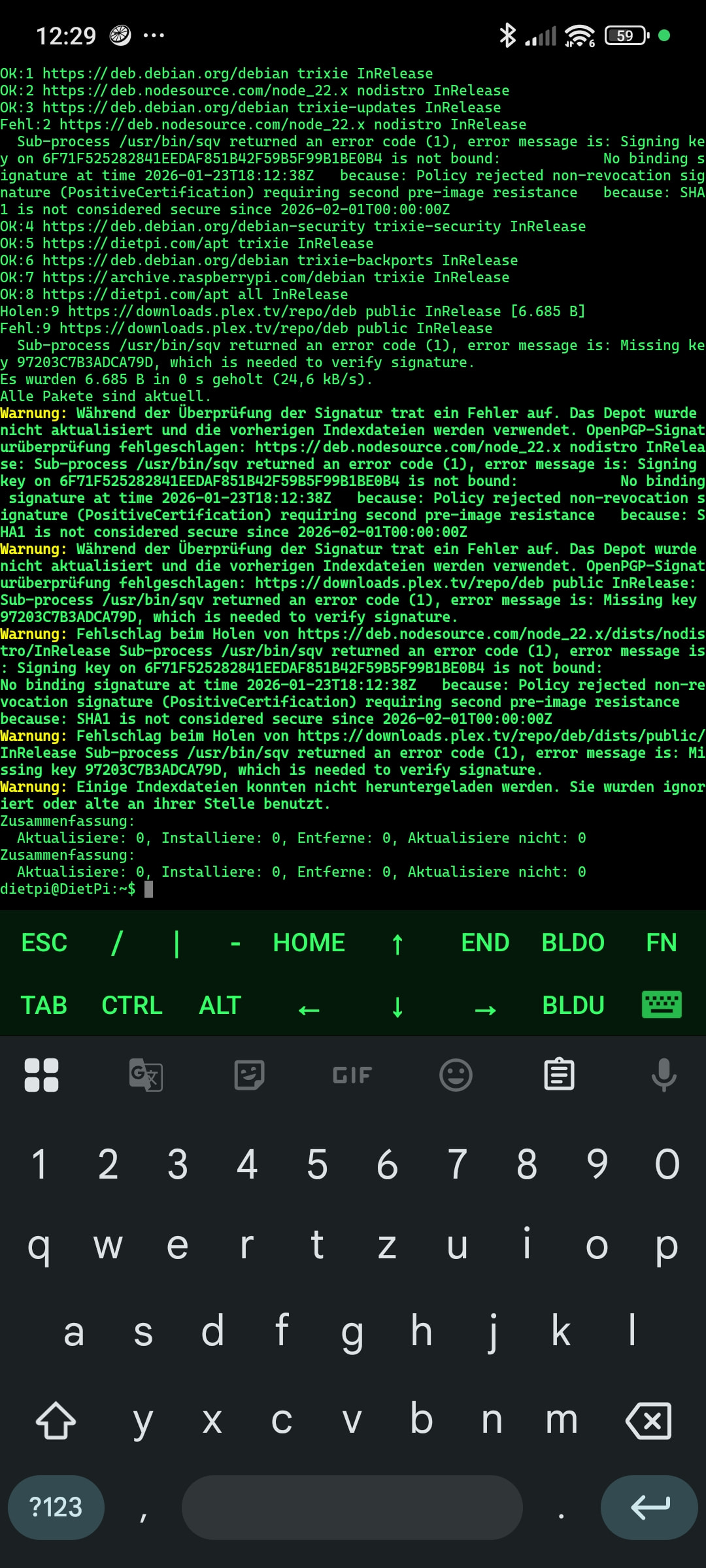Toggle the ALT modifier key
The image size is (706, 1568).
(x=220, y=1005)
